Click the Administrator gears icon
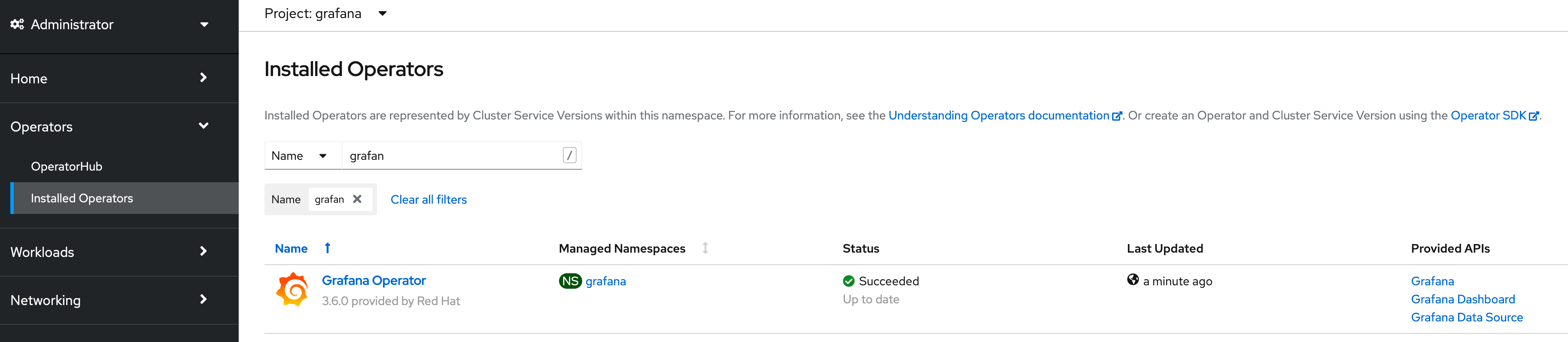 (17, 24)
